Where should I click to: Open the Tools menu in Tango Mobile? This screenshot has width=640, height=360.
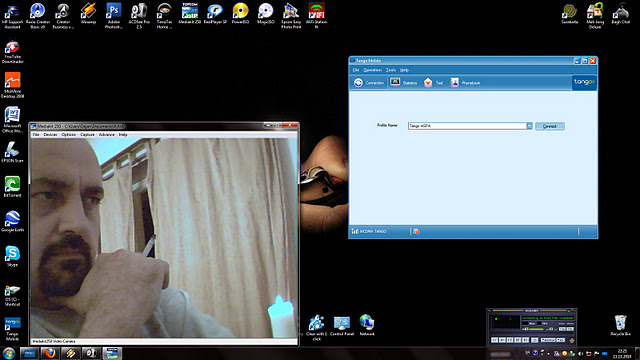[391, 70]
